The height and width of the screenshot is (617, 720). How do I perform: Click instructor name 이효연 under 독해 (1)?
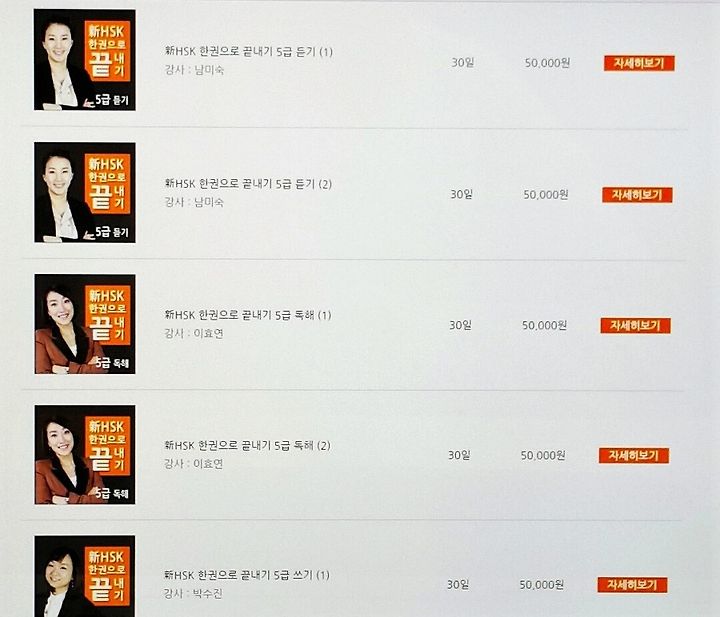(x=208, y=334)
